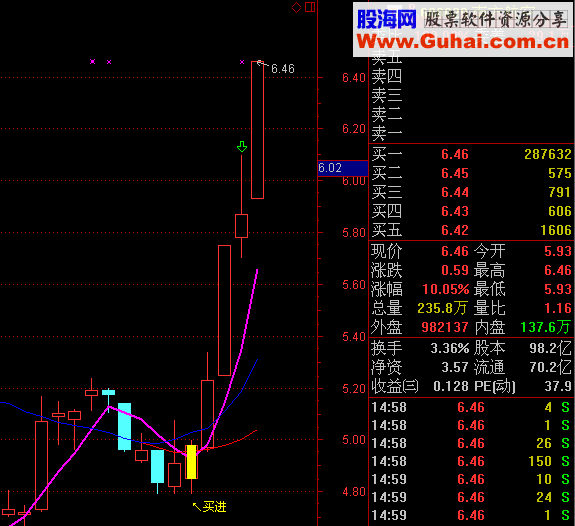Screen dimensions: 575x526
Task: Click the blue 6.02 cursor price tag
Action: coord(343,168)
